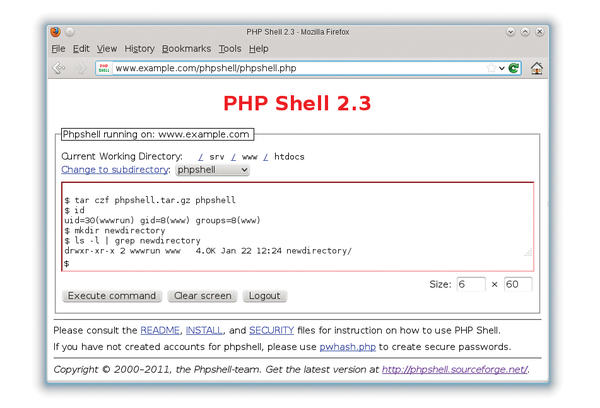This screenshot has width=600, height=408.
Task: Open the README link
Action: [x=160, y=330]
